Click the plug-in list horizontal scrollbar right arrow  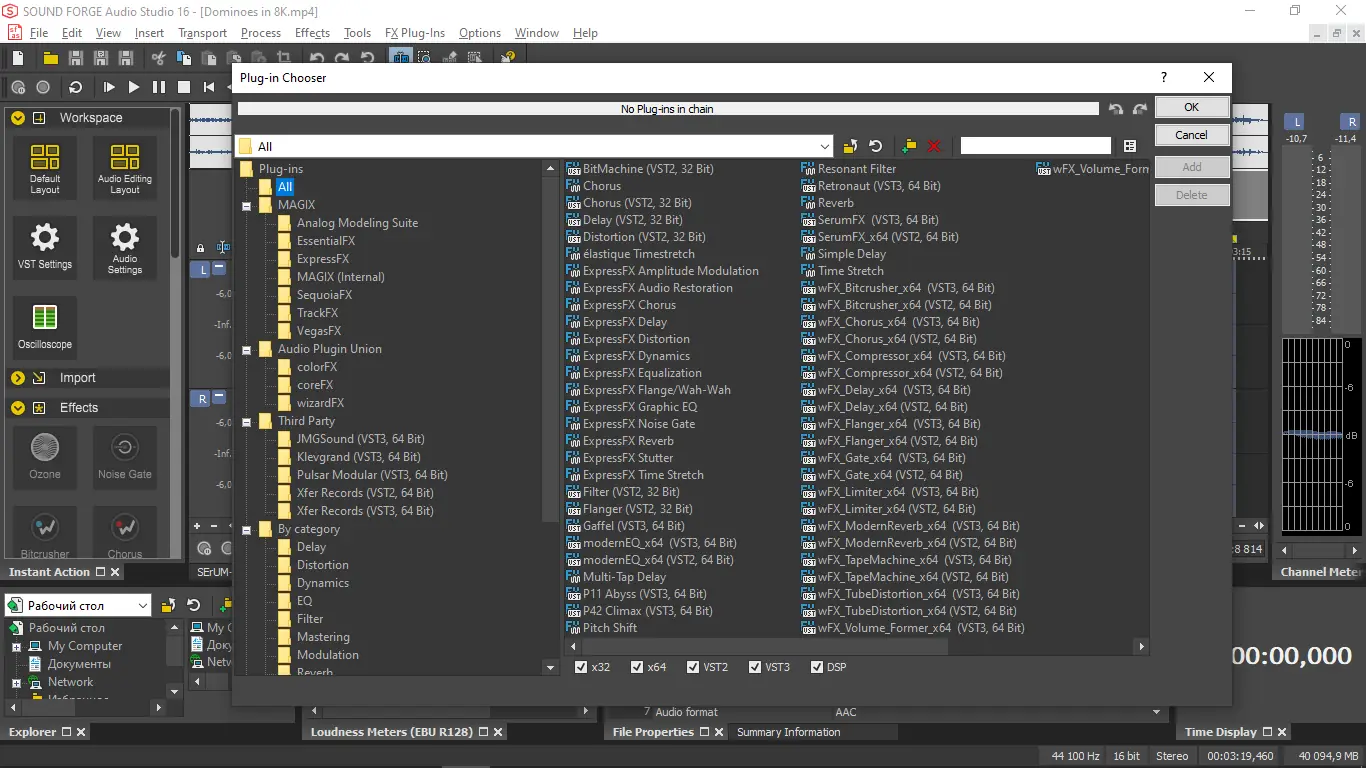[x=1142, y=647]
